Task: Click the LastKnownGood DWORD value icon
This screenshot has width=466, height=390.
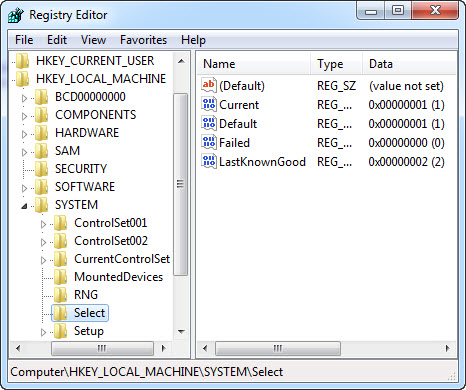Action: [209, 161]
